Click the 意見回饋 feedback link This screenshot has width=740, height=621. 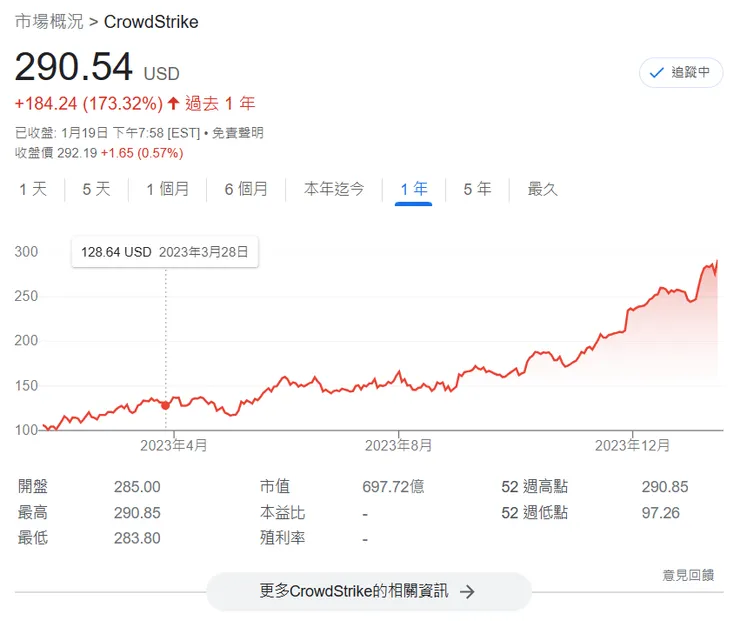point(688,575)
